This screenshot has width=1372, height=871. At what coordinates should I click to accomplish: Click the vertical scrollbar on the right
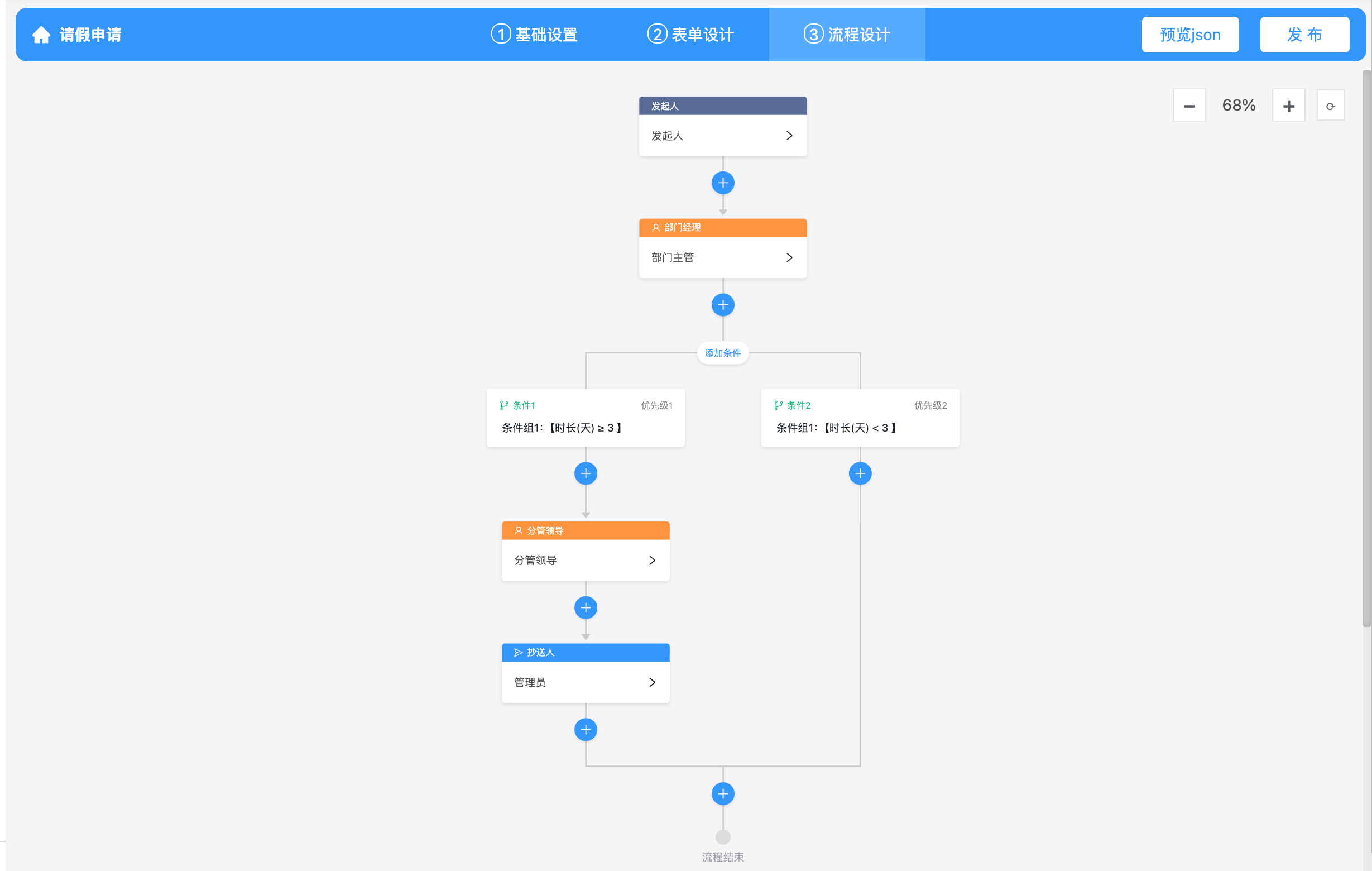coord(1367,348)
